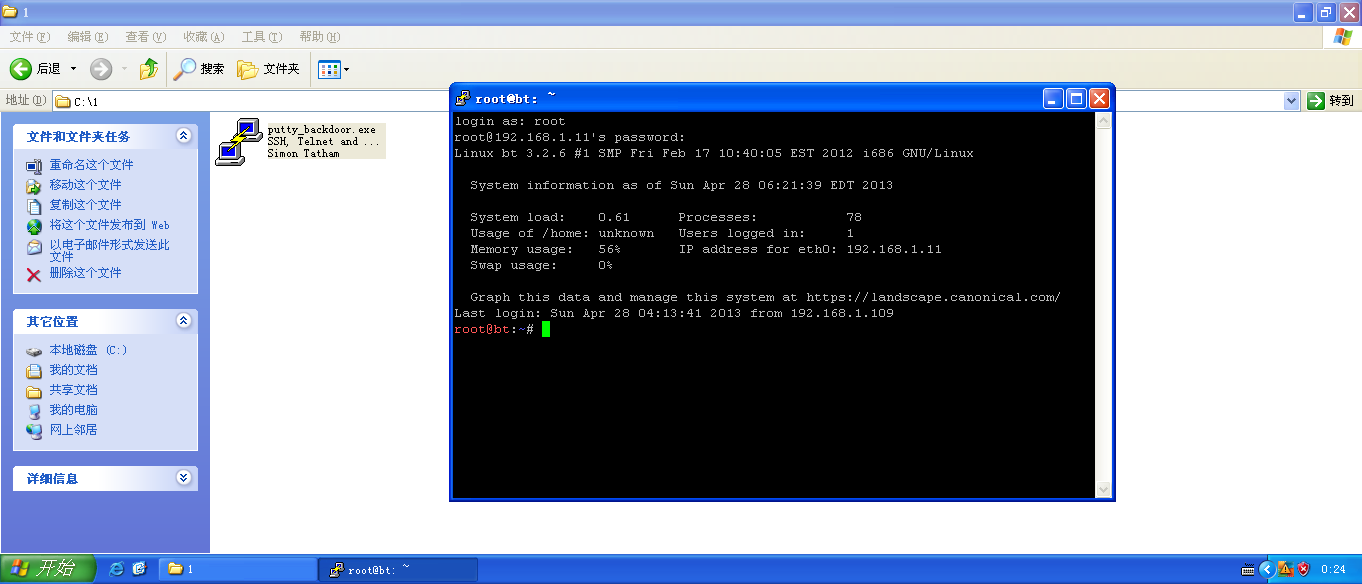Open My Documents (我的文档) link

[74, 370]
